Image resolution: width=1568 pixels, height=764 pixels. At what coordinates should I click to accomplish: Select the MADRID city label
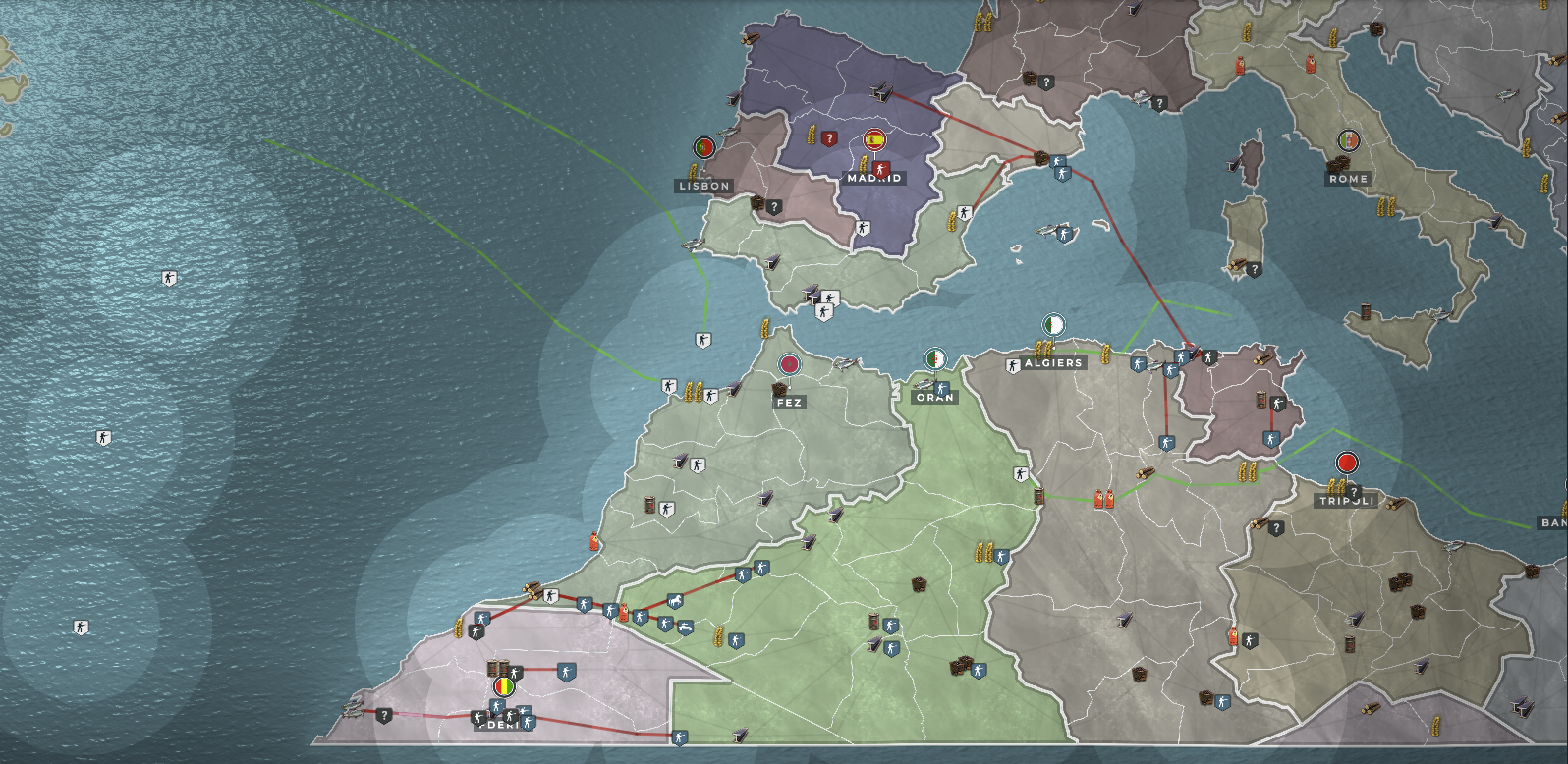pyautogui.click(x=874, y=178)
